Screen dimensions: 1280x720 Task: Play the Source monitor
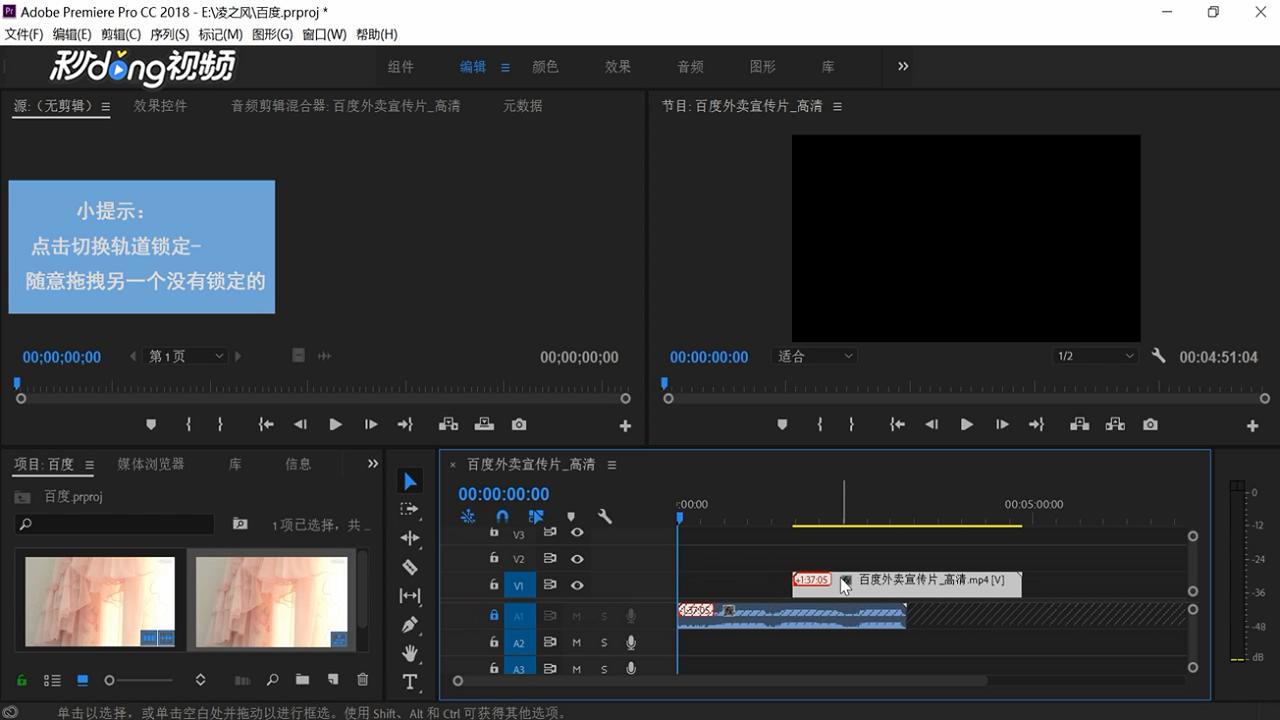[336, 425]
